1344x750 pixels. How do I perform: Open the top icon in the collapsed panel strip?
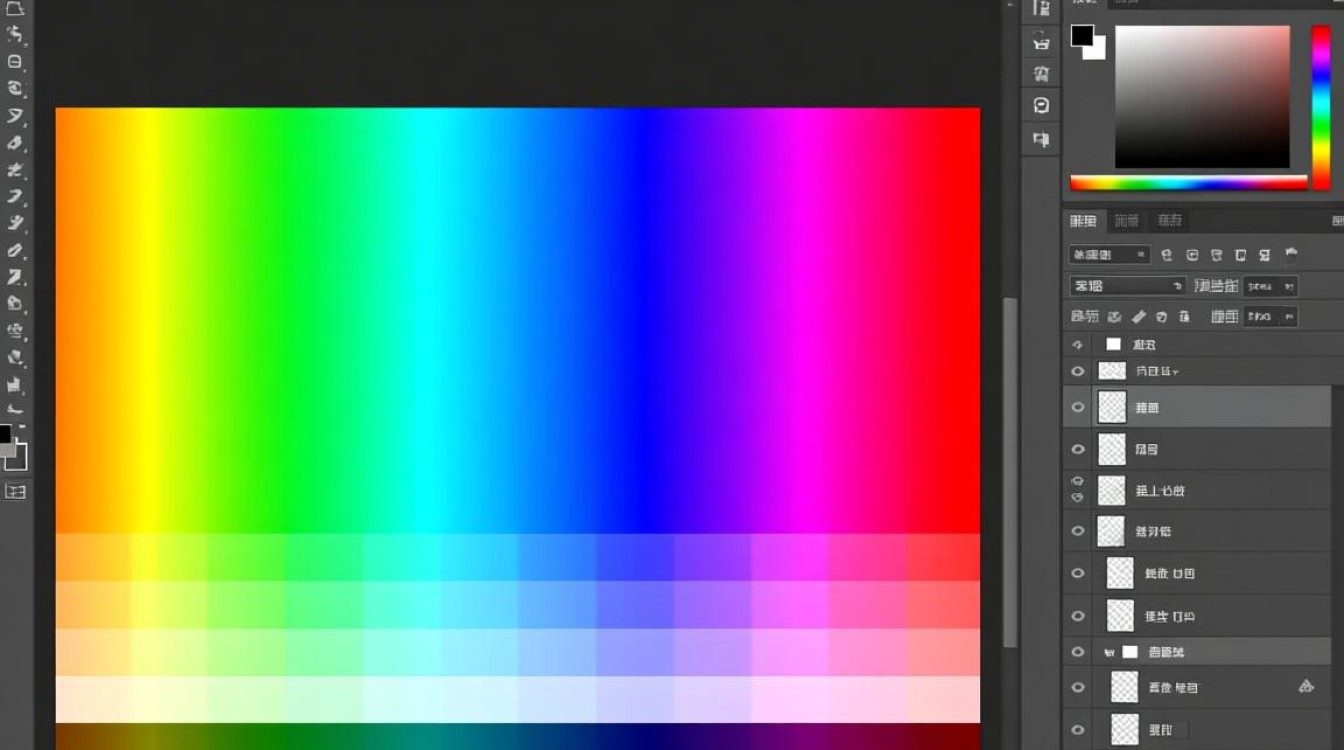[x=1042, y=9]
